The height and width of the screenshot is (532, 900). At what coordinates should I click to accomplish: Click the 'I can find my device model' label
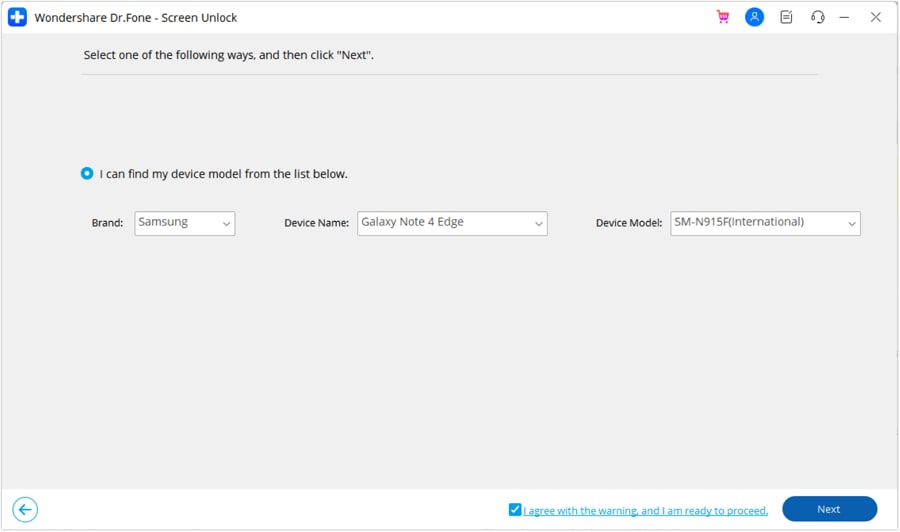pos(224,174)
